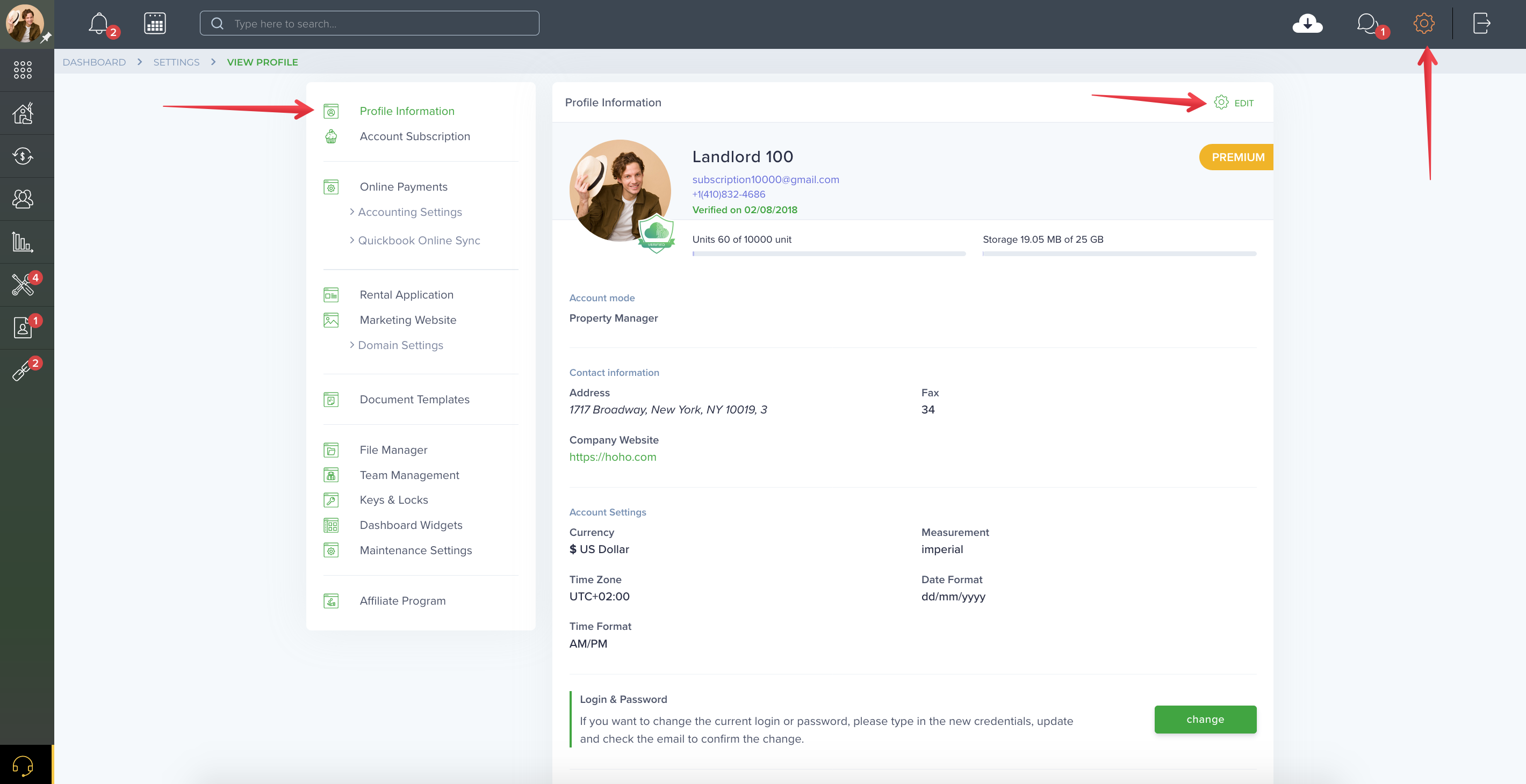Open the key handover icon with badge 2
Image resolution: width=1526 pixels, height=784 pixels.
click(21, 371)
